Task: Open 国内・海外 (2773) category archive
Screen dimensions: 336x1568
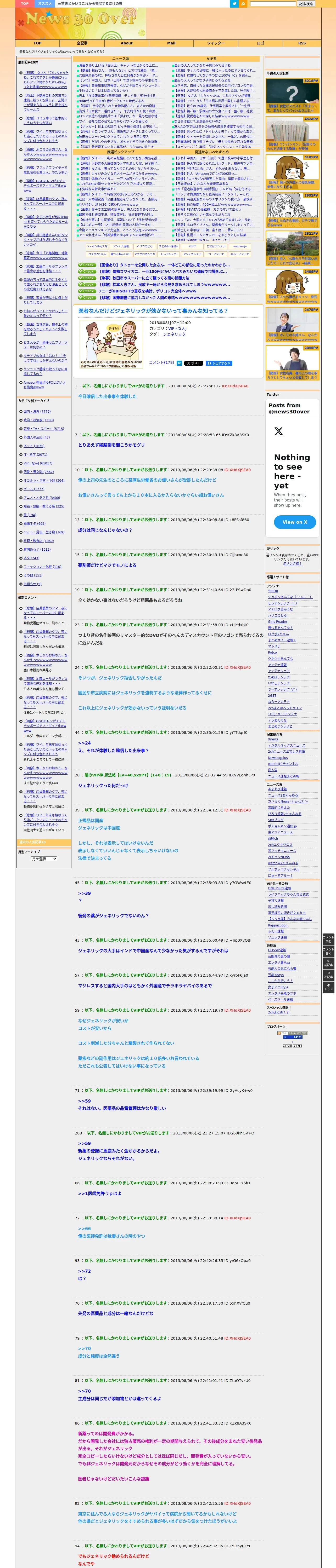Action: (x=37, y=412)
